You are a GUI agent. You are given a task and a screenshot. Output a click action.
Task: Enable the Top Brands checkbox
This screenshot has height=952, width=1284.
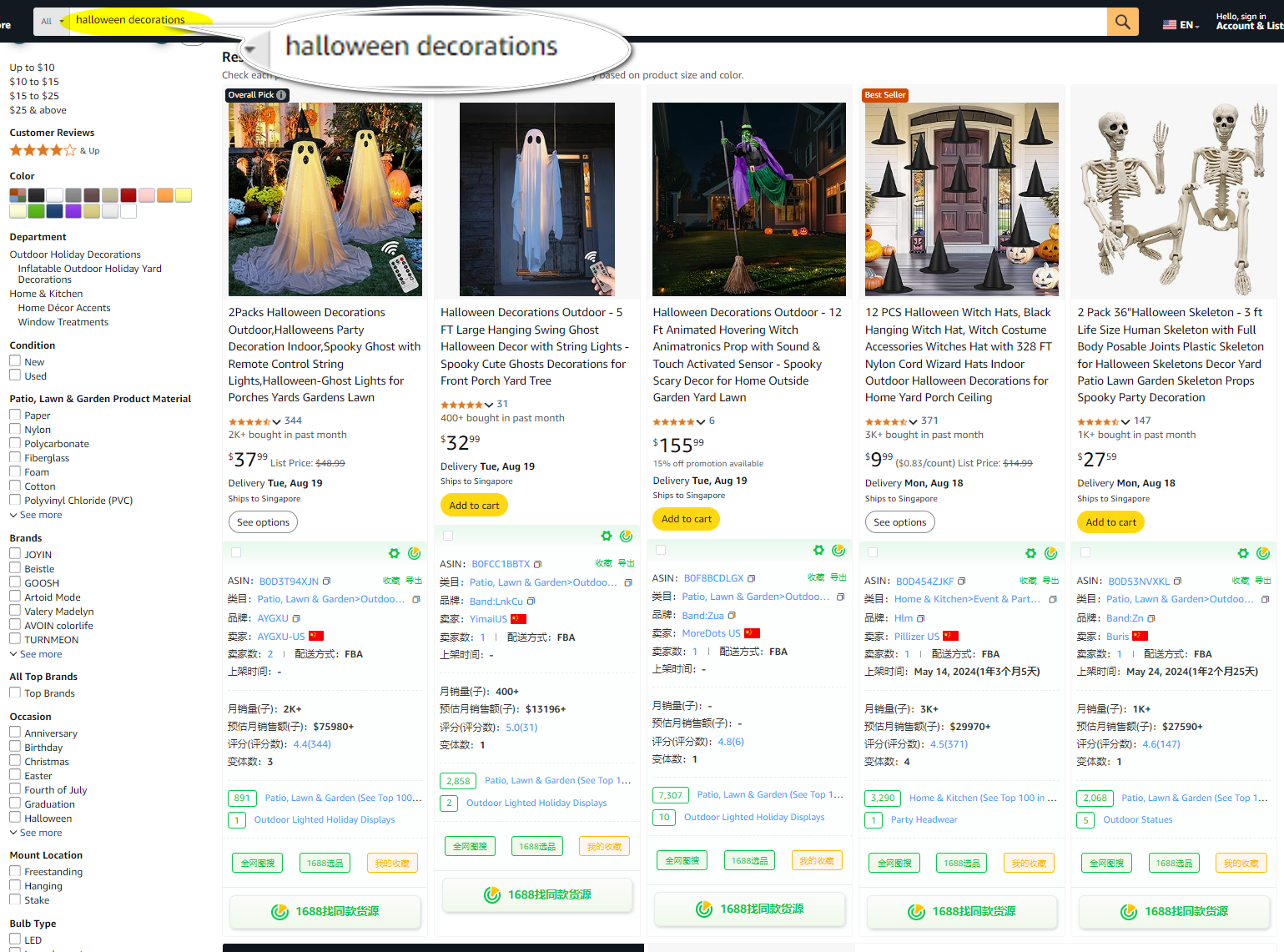tap(15, 692)
